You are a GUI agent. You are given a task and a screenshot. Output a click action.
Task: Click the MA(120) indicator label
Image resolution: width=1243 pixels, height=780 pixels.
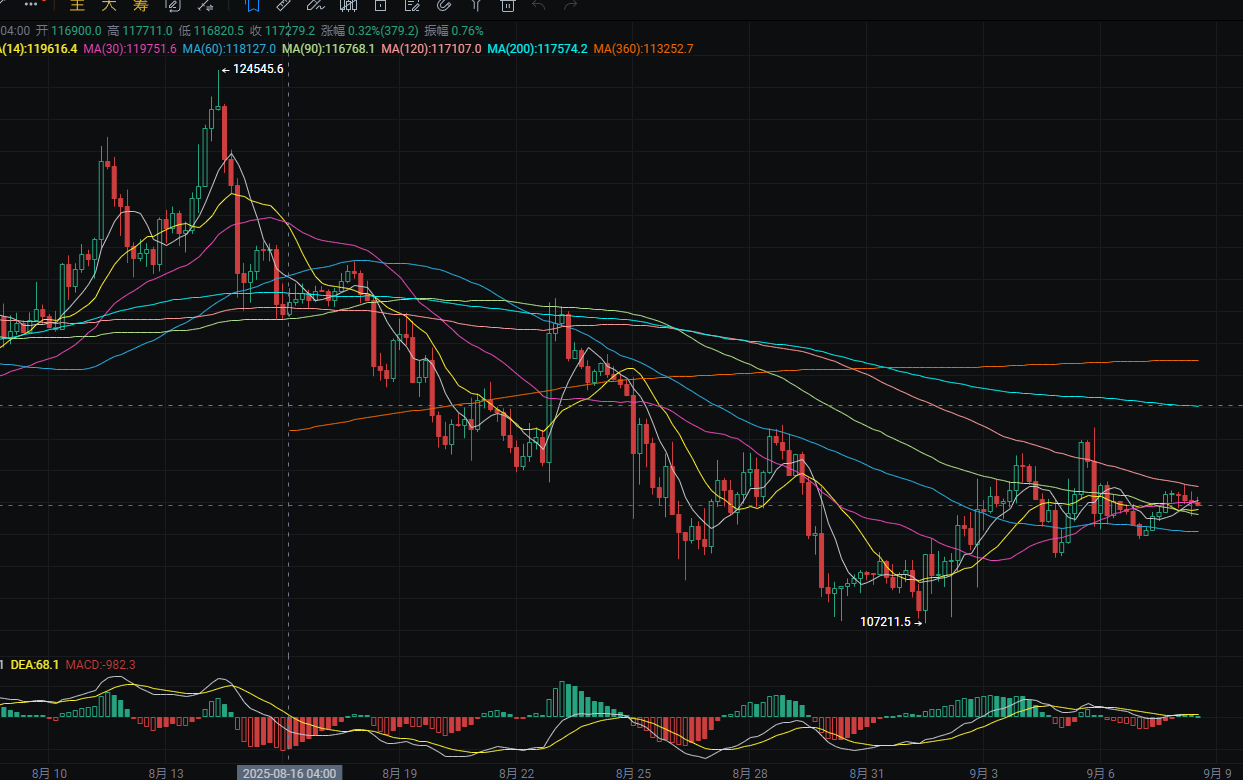432,49
